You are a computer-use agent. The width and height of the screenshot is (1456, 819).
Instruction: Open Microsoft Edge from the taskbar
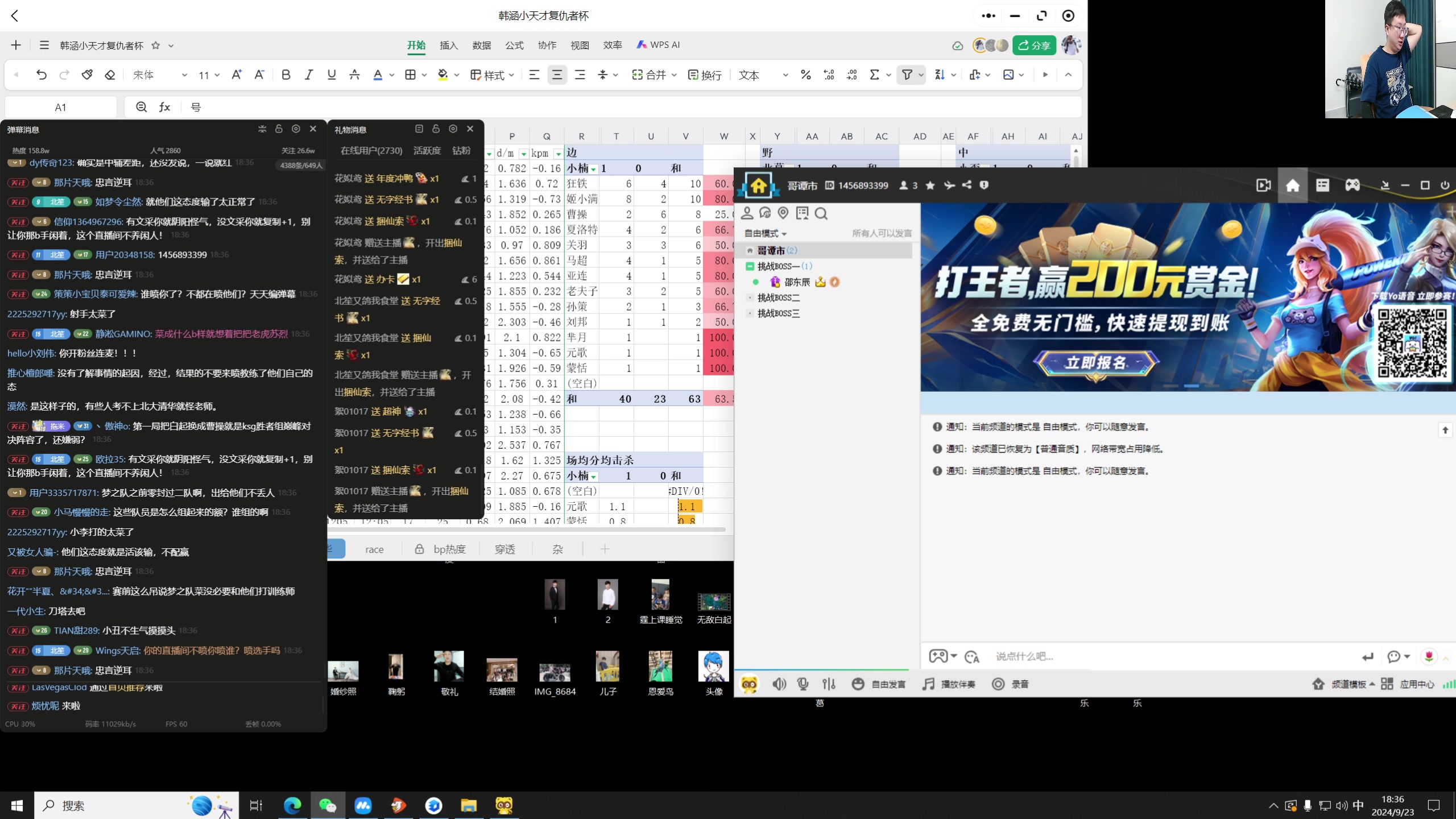coord(292,805)
